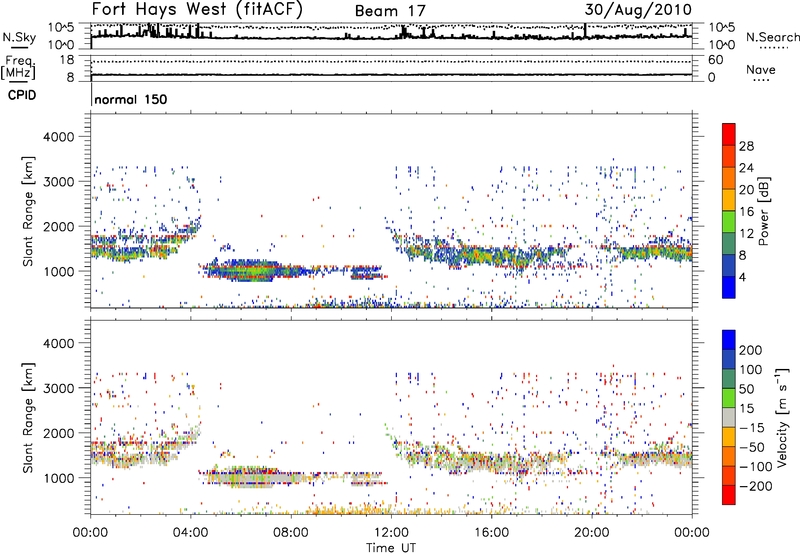The height and width of the screenshot is (554, 800).
Task: Click the Nave legend label
Action: pos(760,69)
